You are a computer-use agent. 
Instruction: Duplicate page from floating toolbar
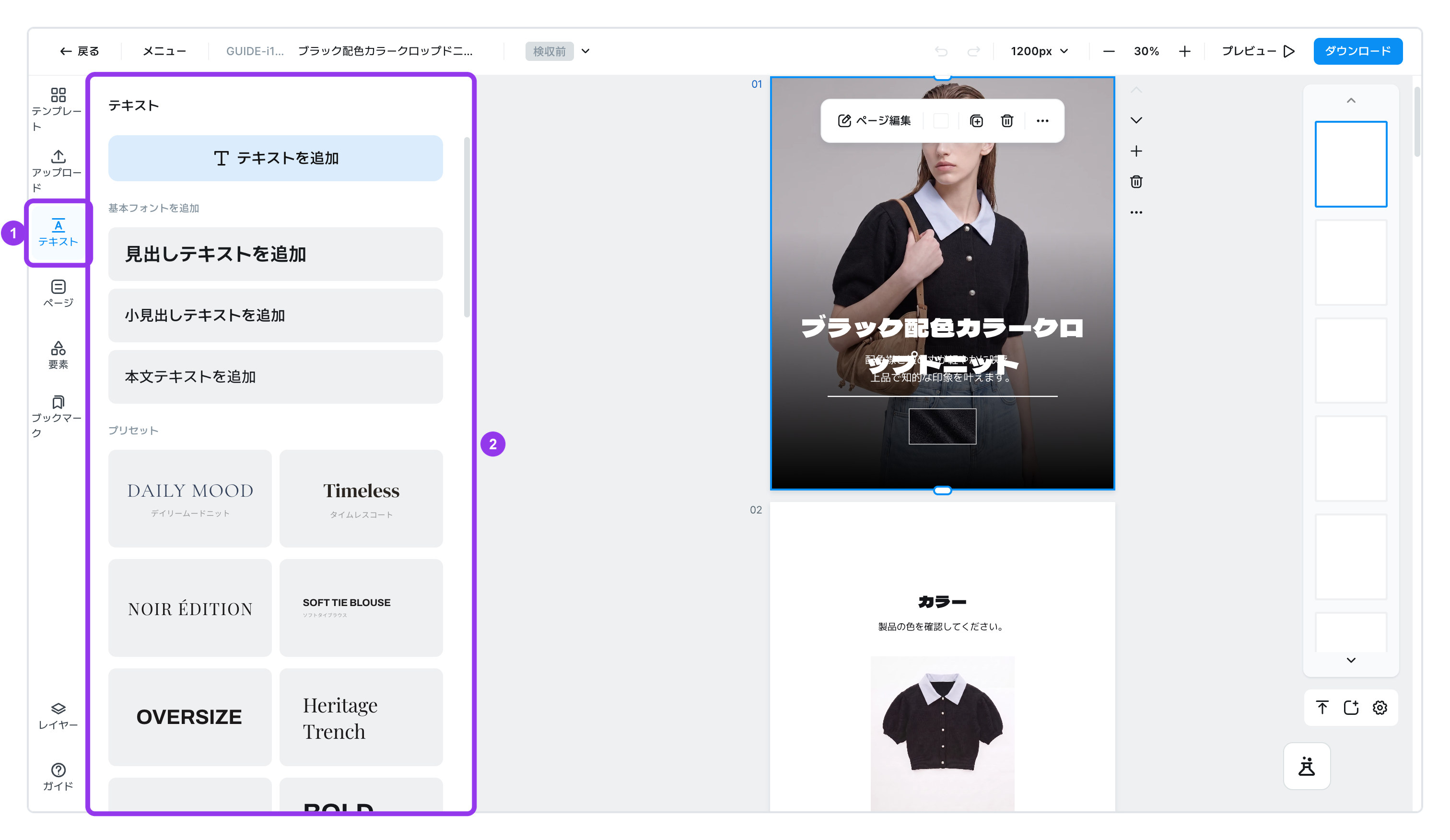[x=976, y=121]
